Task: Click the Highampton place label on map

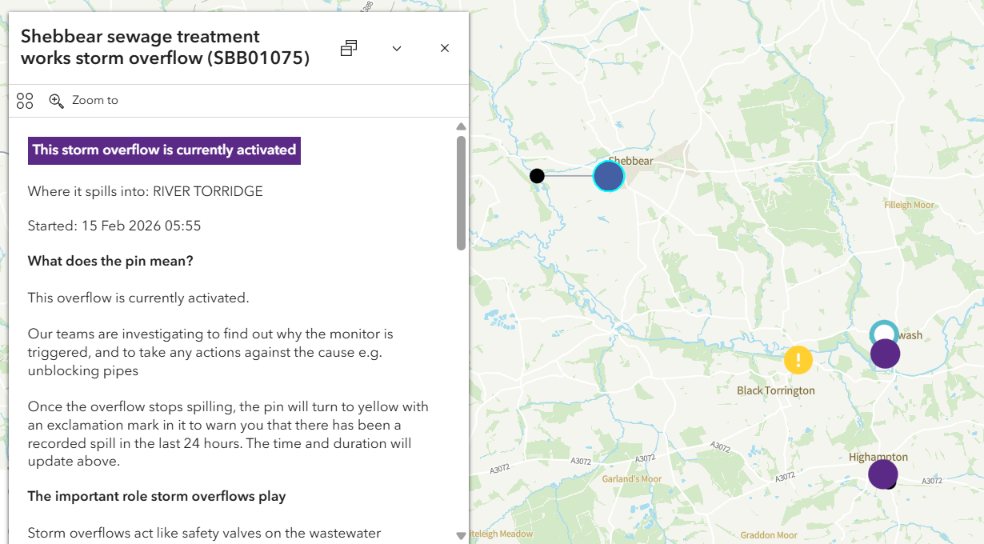Action: point(878,457)
